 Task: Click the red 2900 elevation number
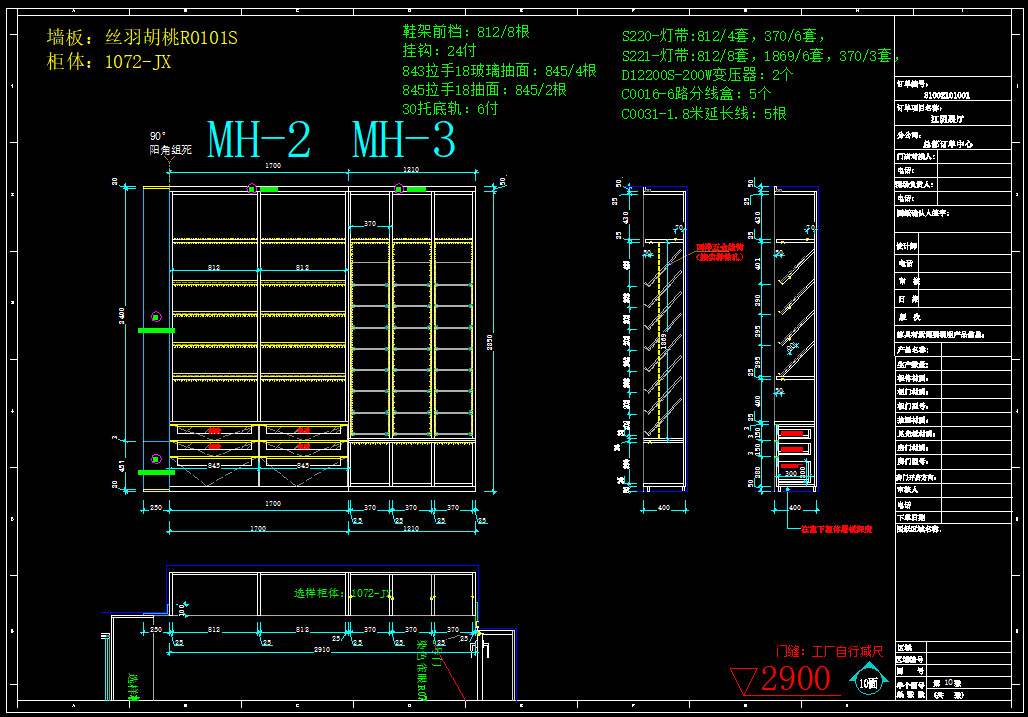point(795,679)
